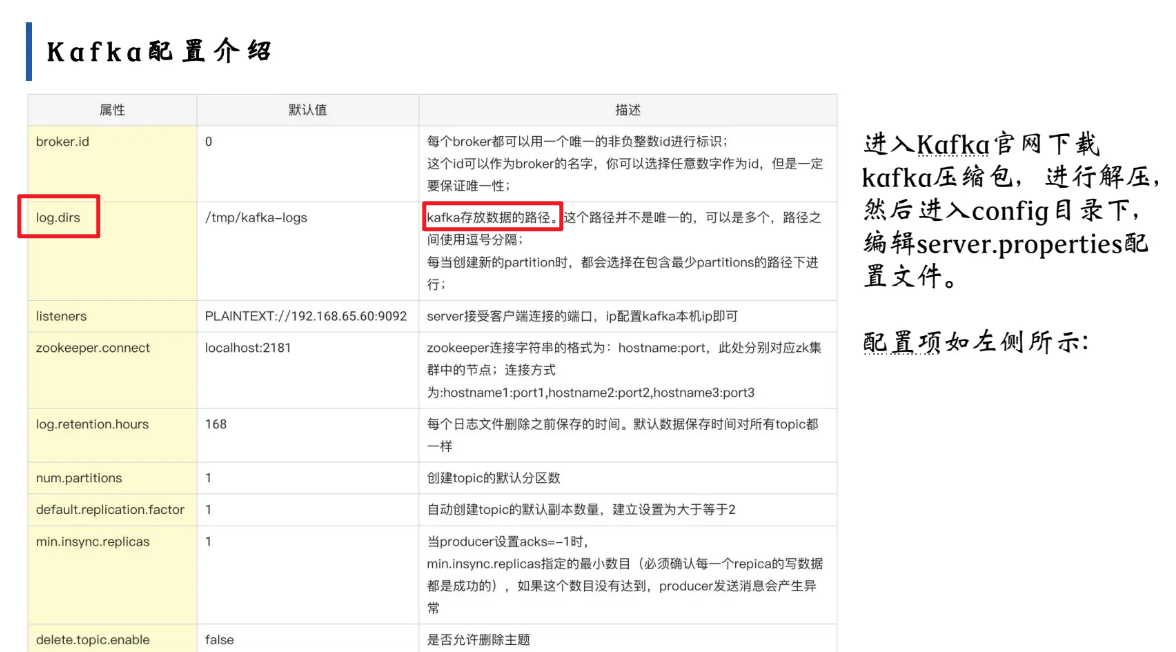Click the default value "1" of num.partitions
This screenshot has width=1176, height=652.
pos(208,478)
